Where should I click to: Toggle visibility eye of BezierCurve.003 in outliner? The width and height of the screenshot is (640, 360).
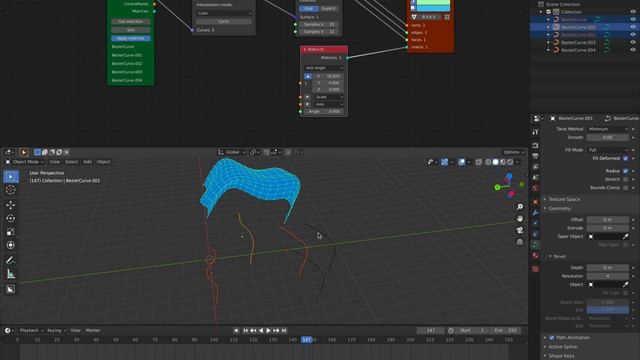point(633,42)
